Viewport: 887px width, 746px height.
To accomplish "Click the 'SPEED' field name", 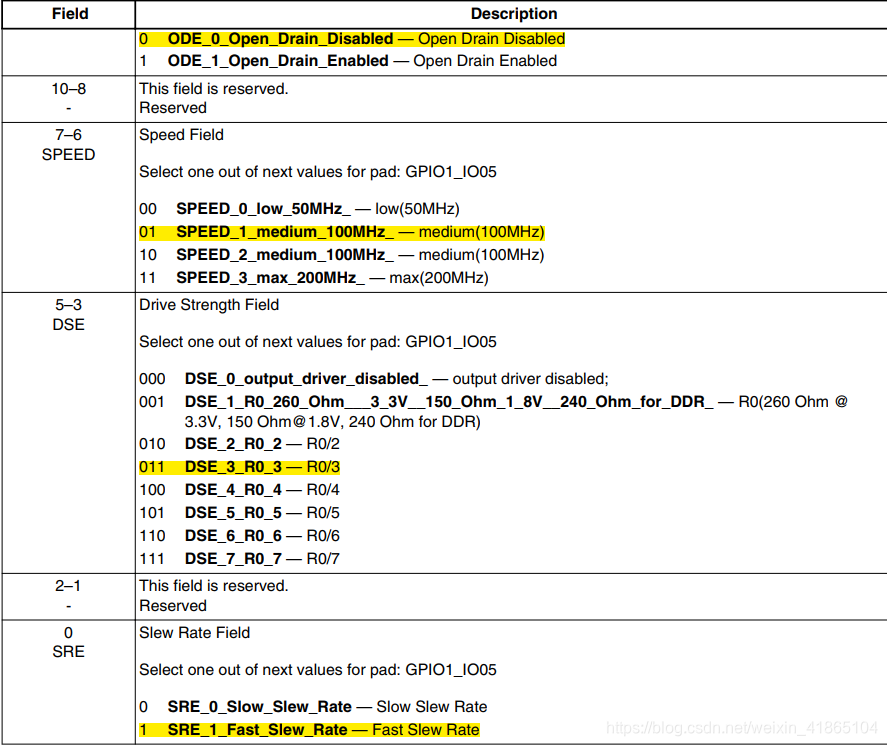I will click(68, 154).
